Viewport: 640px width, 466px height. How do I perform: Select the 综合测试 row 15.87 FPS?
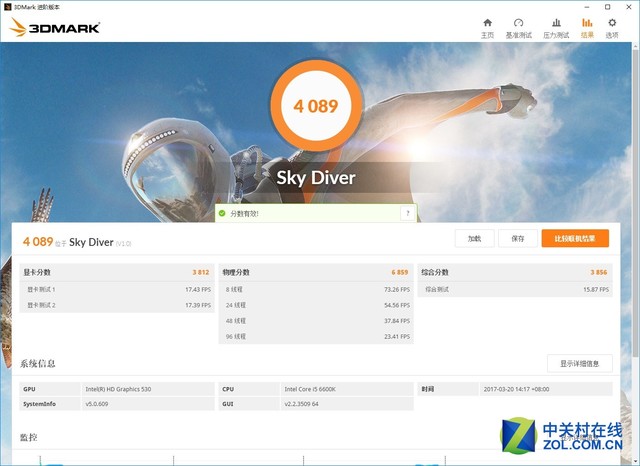tap(515, 289)
